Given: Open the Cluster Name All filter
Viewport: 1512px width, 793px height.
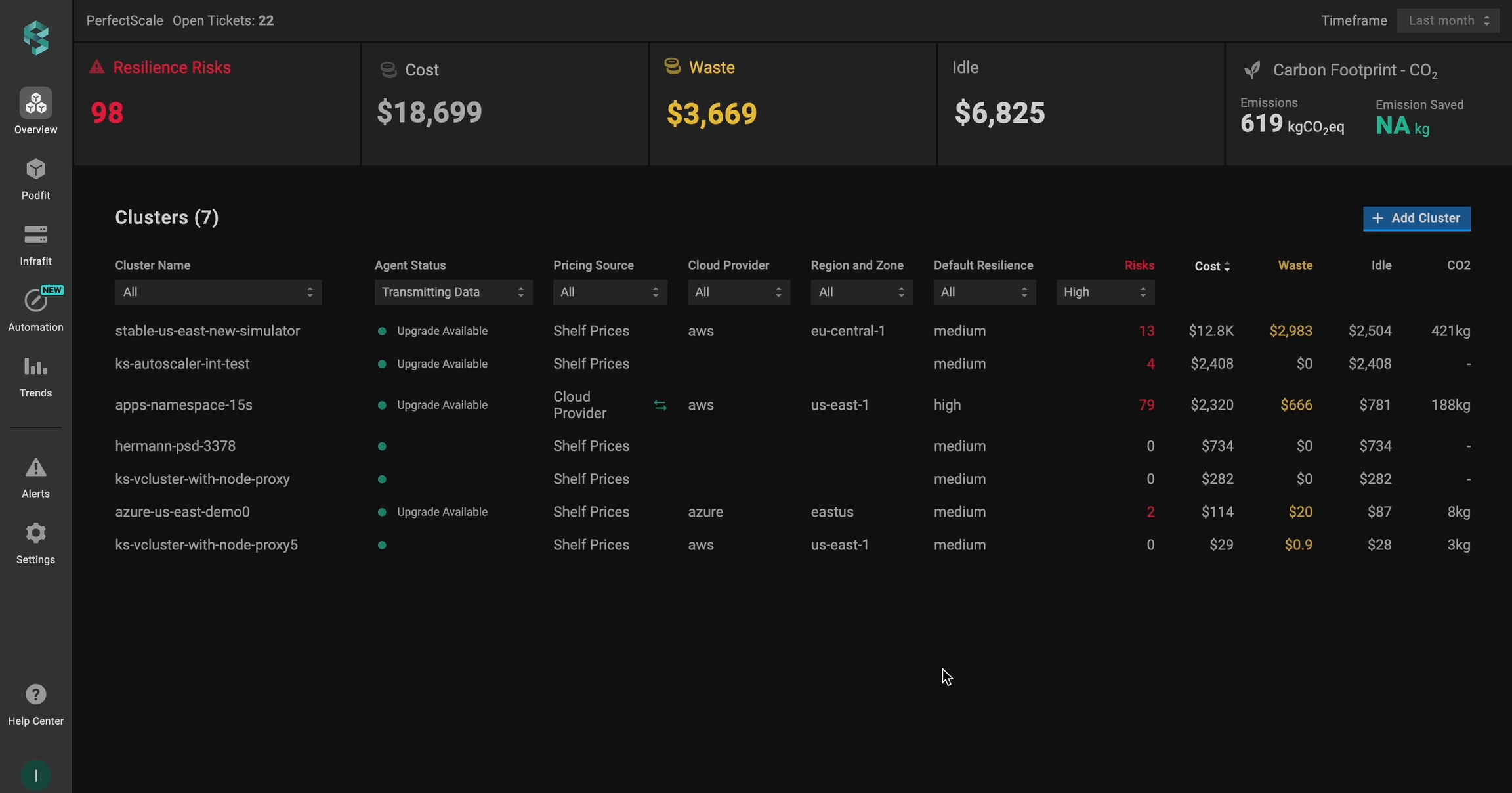Looking at the screenshot, I should [x=218, y=292].
